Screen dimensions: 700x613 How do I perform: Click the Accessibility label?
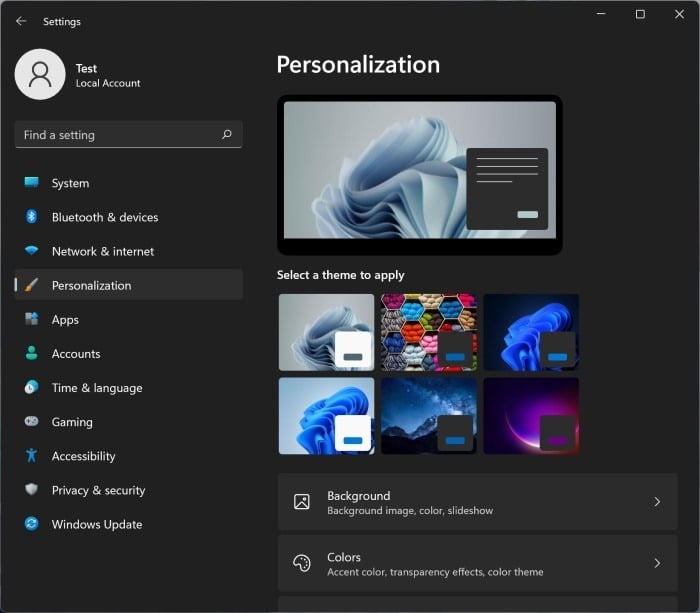pos(83,456)
